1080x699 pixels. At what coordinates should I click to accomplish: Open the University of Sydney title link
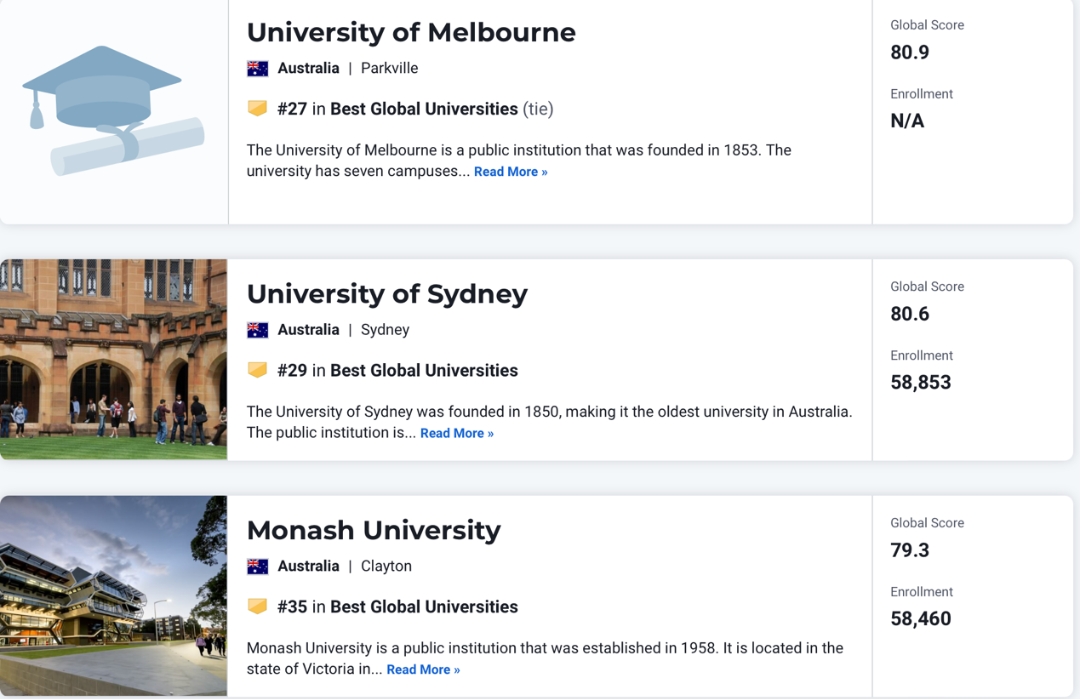pos(387,294)
